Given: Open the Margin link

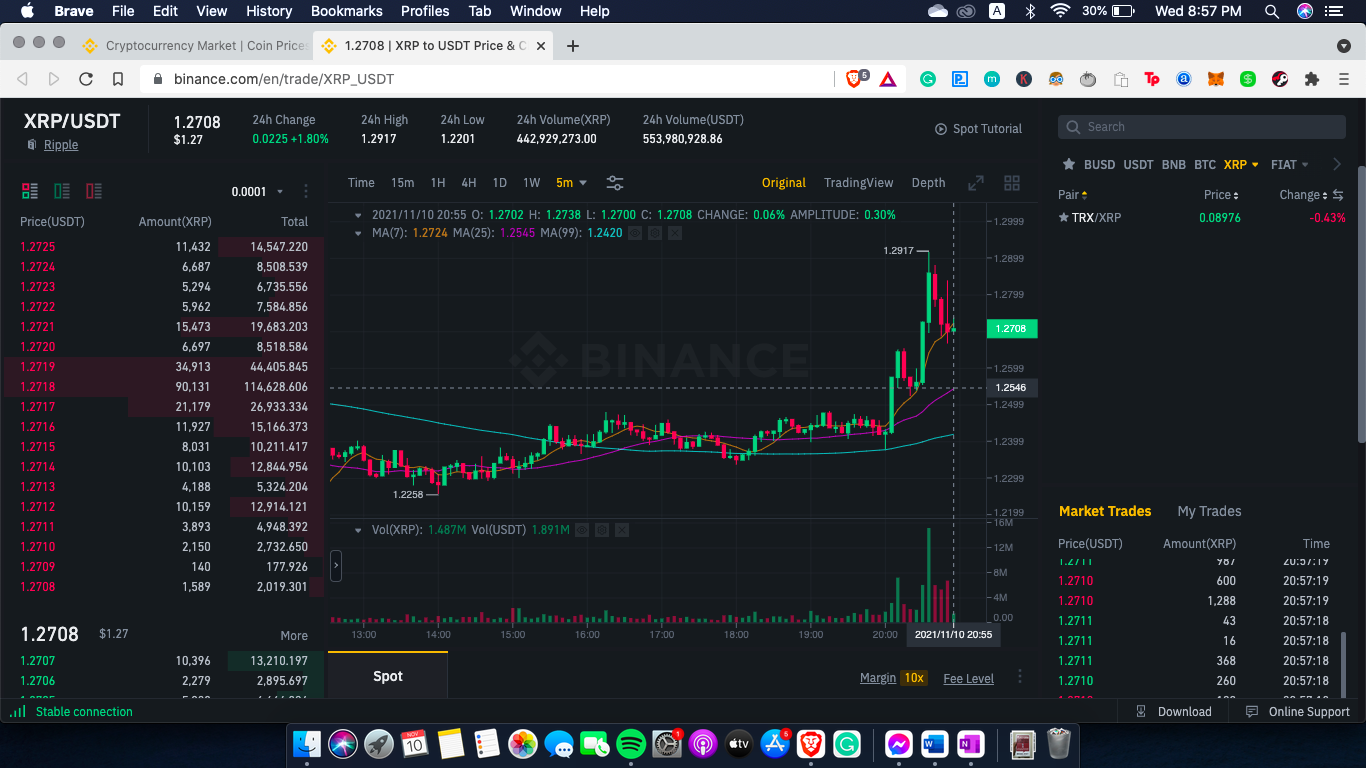Looking at the screenshot, I should point(878,678).
